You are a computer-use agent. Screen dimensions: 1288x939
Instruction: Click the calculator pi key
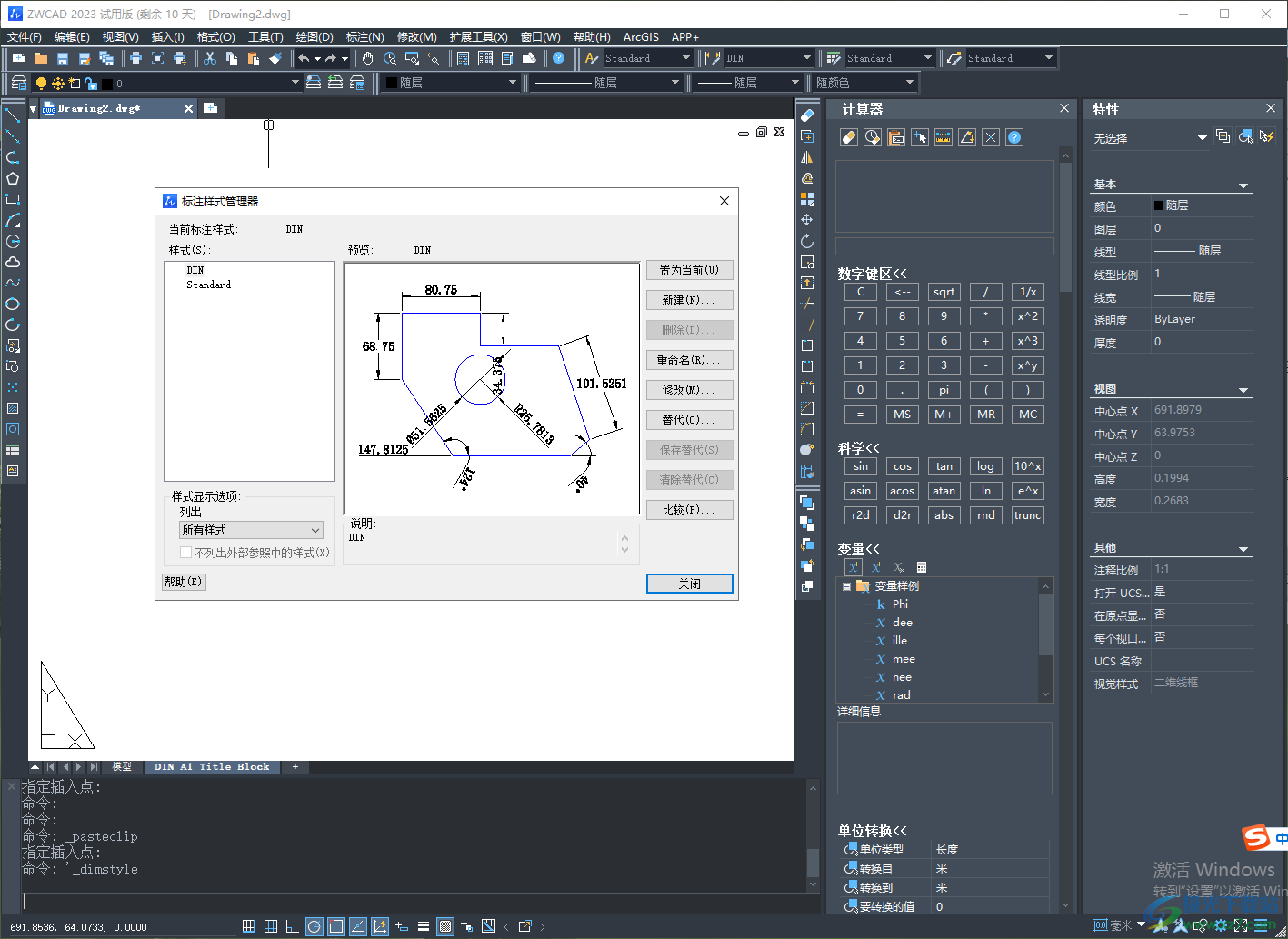[944, 390]
